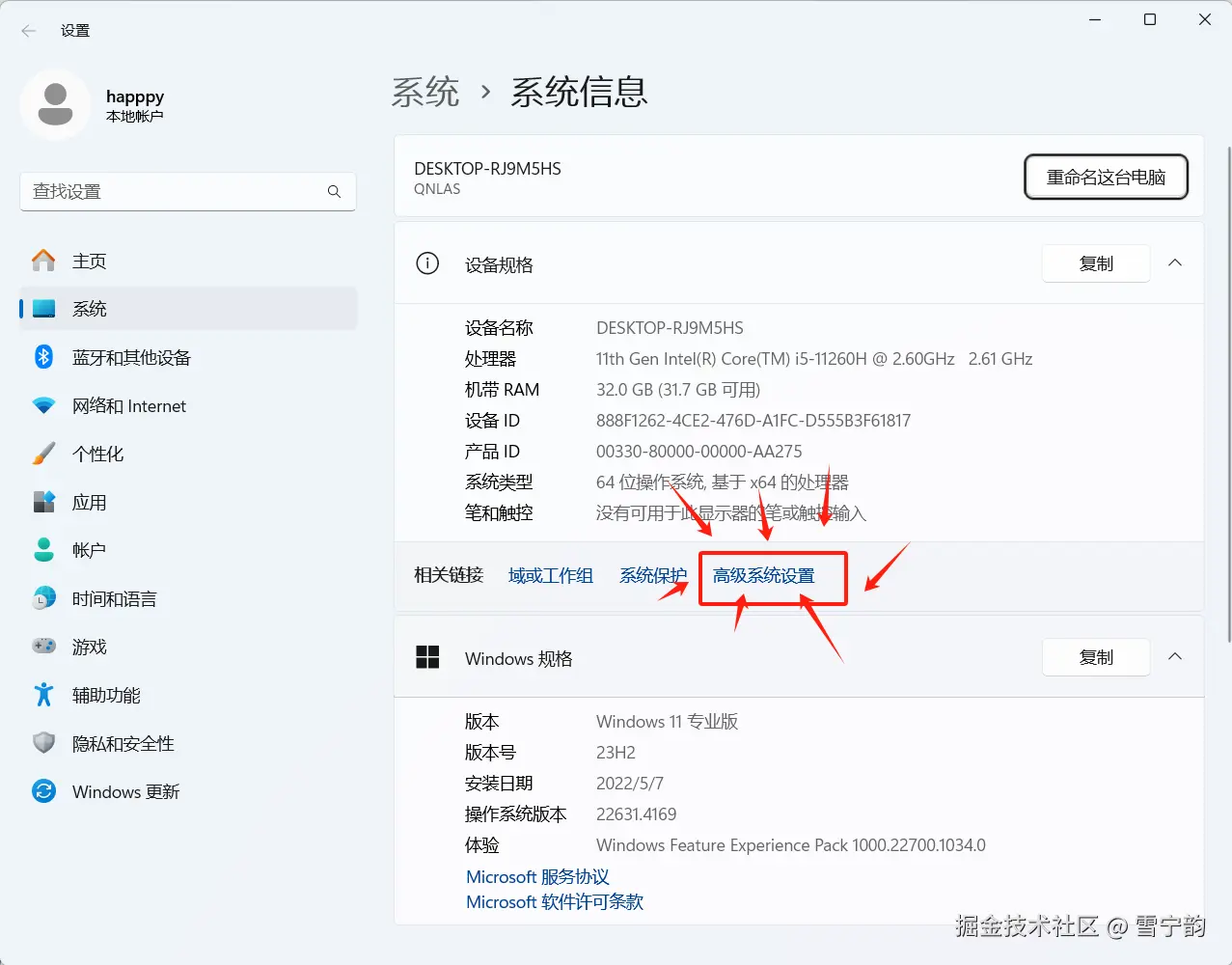Click the search magnifier icon

[334, 192]
